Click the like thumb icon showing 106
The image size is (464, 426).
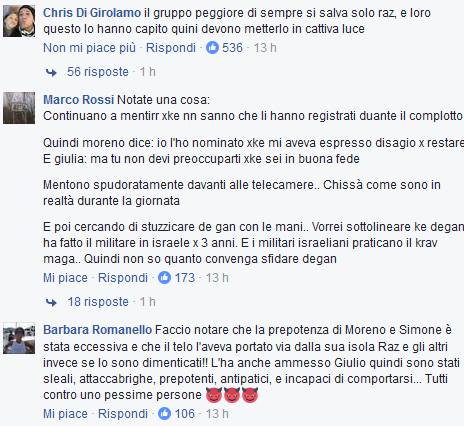click(164, 414)
